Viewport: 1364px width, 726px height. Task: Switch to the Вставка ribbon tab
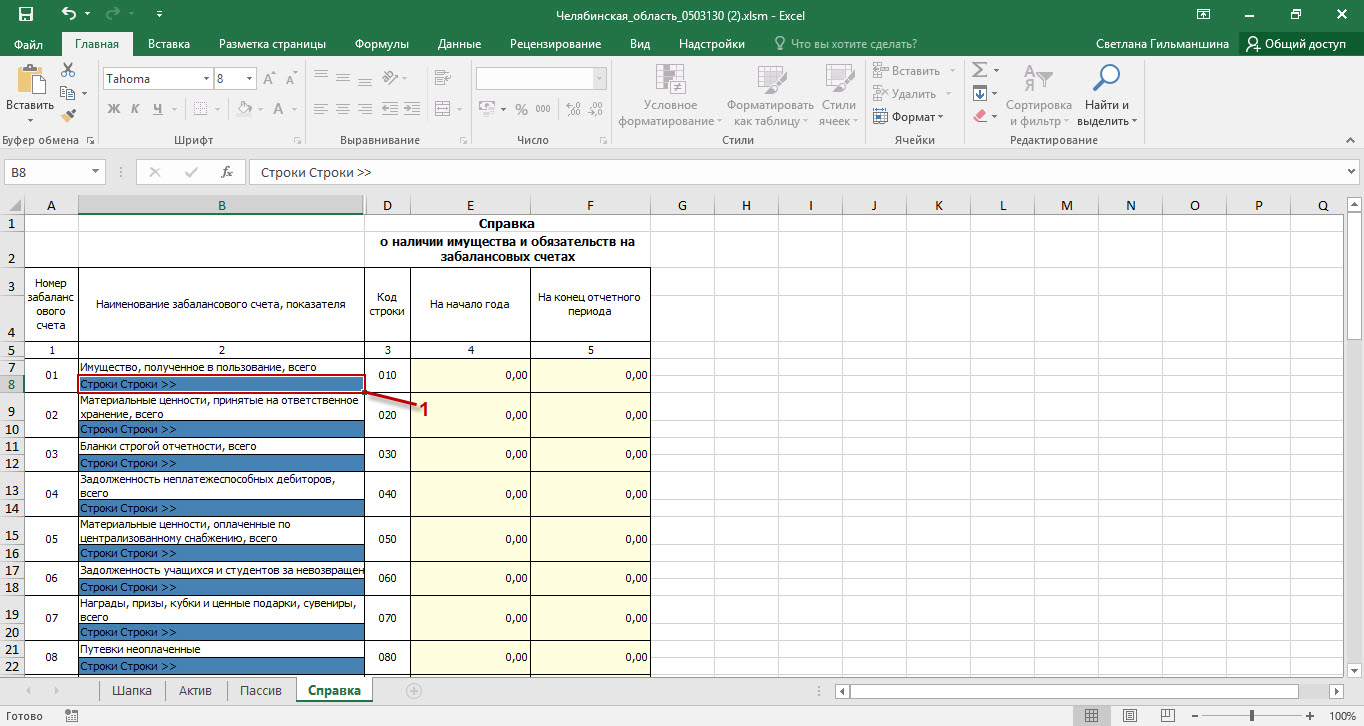coord(169,44)
